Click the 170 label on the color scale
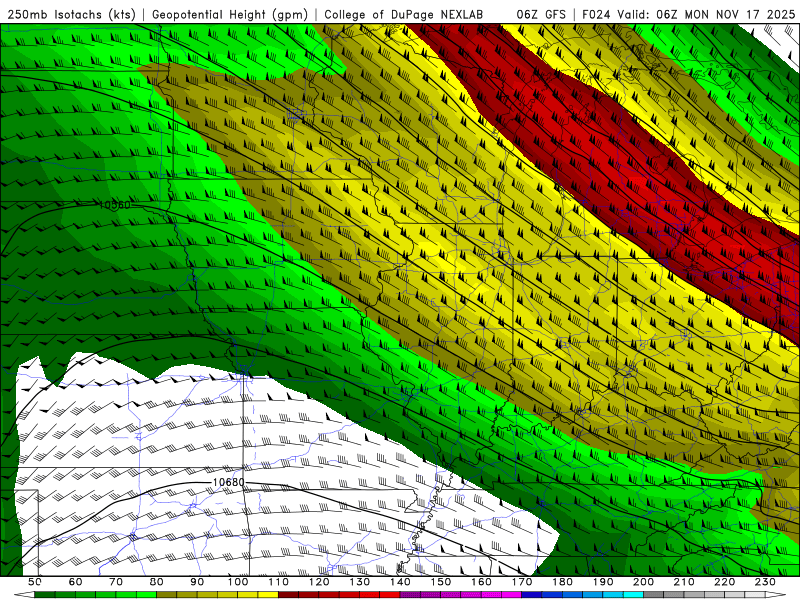800x600 pixels. tap(522, 582)
